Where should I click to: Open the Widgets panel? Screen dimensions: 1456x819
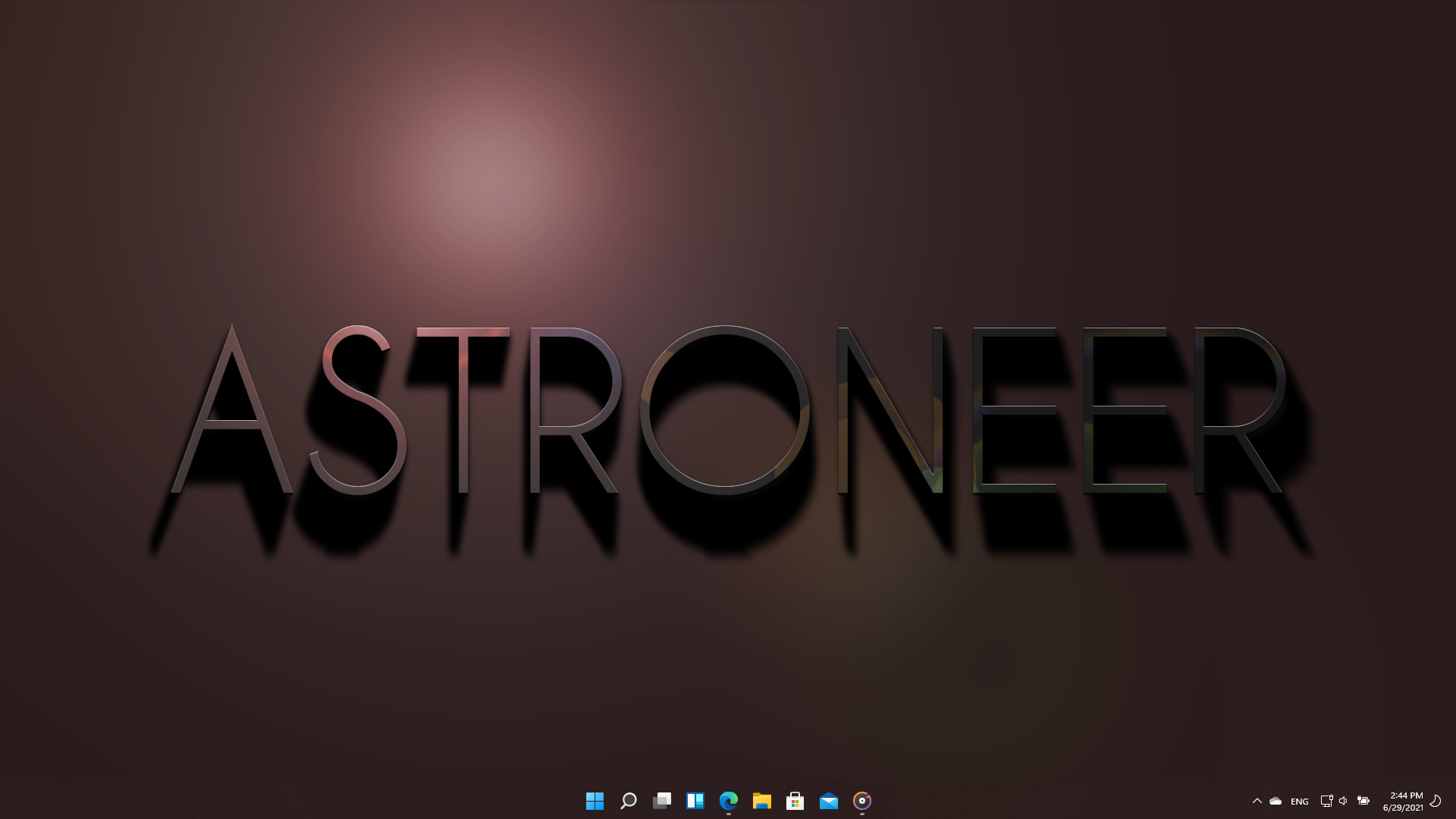click(x=695, y=801)
